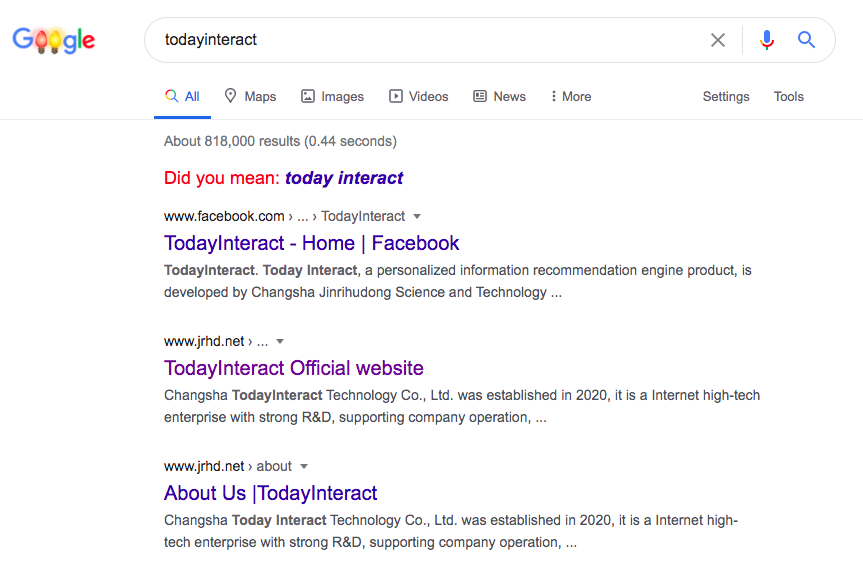Expand www.jrhd.net about result arrow
863x565 pixels.
pos(304,466)
